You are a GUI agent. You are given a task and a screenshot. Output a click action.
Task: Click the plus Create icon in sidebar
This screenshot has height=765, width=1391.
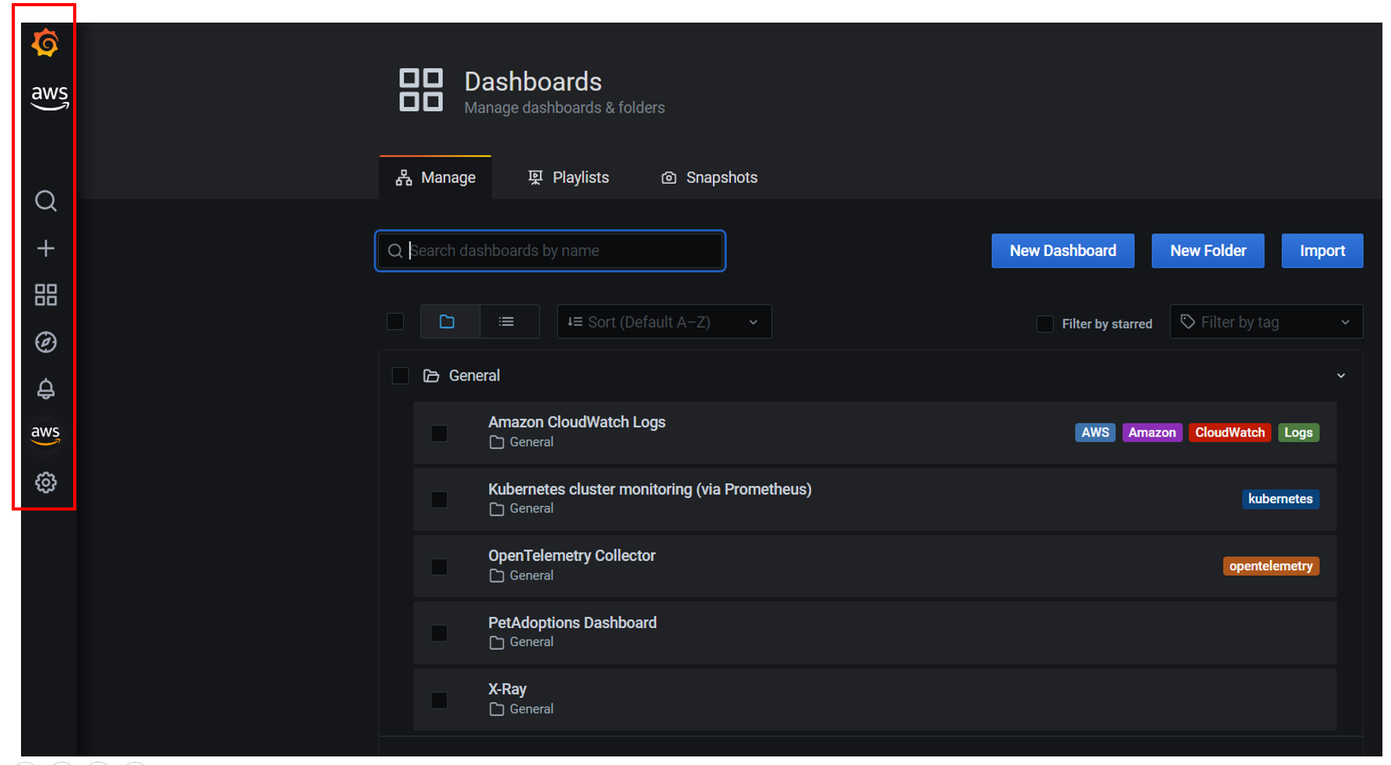(46, 248)
